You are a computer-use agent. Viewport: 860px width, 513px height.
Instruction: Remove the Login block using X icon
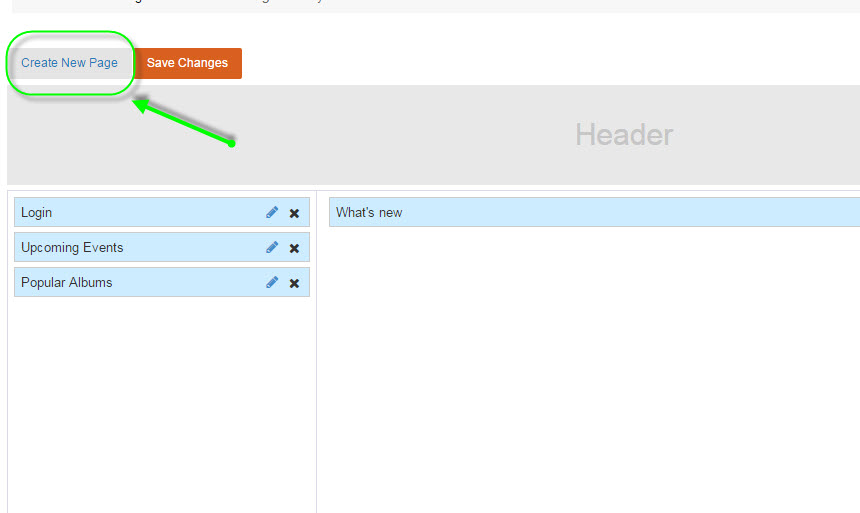[x=294, y=213]
